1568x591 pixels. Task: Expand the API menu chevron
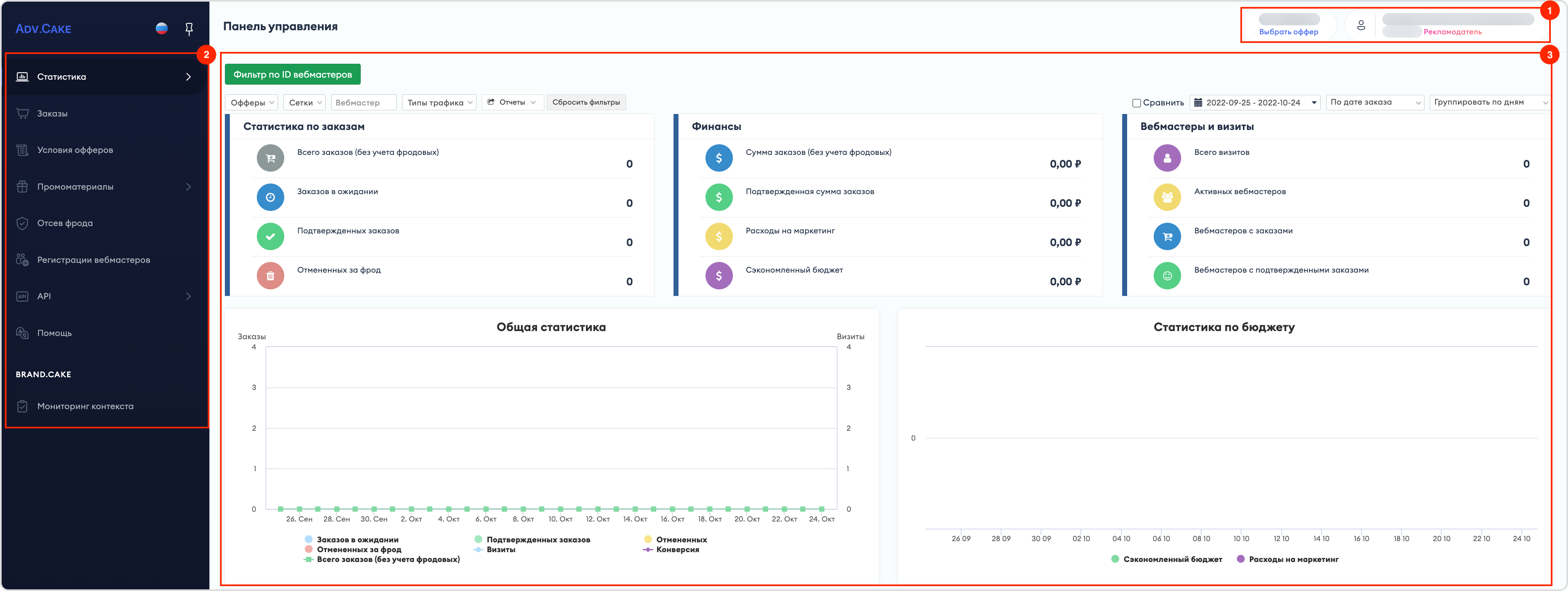[188, 296]
